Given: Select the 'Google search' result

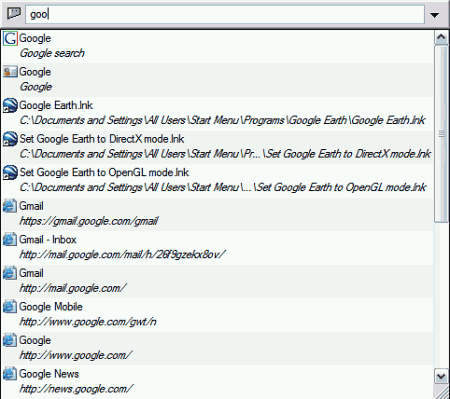Looking at the screenshot, I should tap(217, 46).
